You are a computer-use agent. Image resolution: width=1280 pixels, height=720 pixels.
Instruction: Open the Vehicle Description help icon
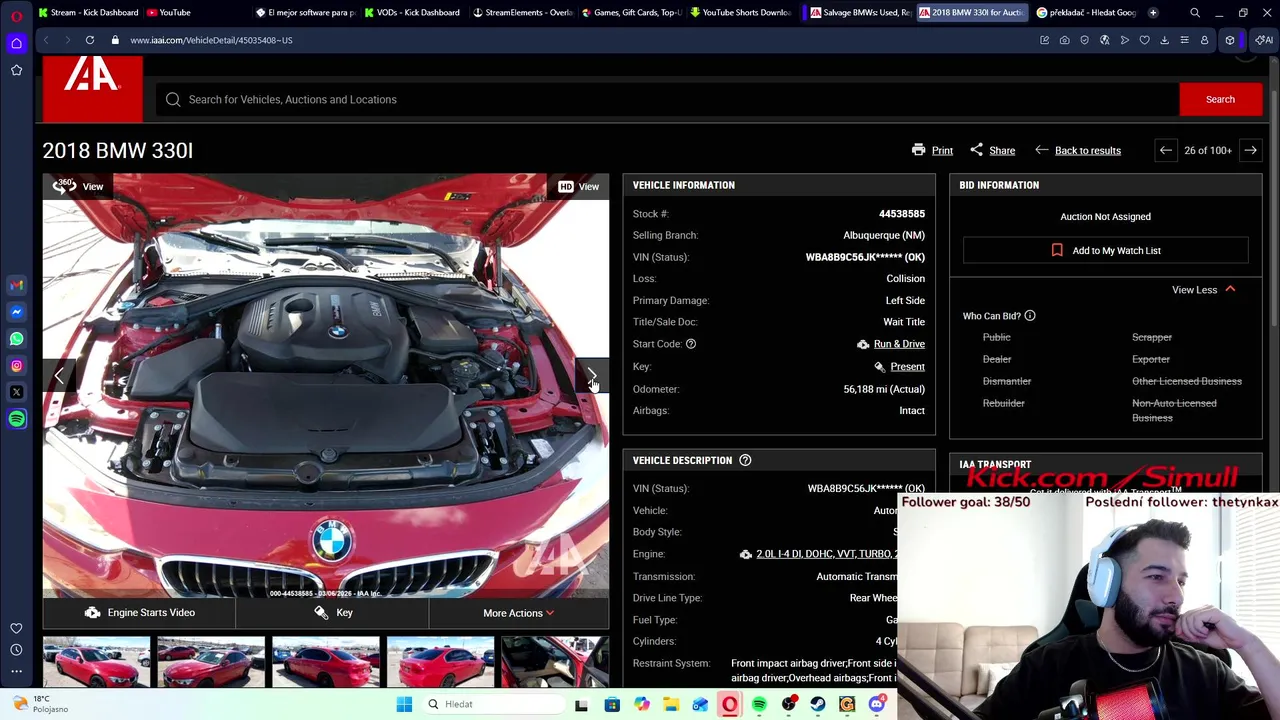[x=745, y=460]
